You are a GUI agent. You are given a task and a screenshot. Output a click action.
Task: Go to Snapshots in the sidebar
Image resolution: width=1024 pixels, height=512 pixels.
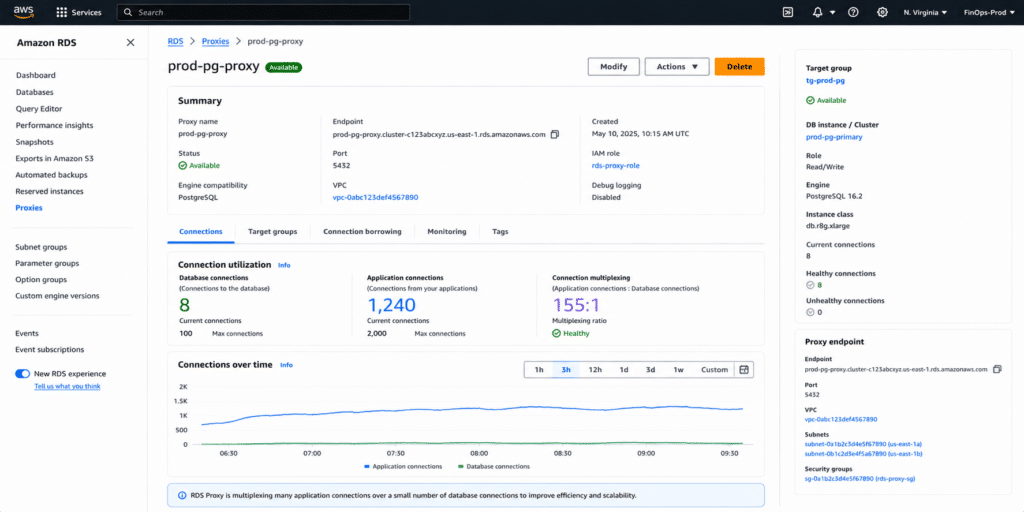pyautogui.click(x=35, y=142)
